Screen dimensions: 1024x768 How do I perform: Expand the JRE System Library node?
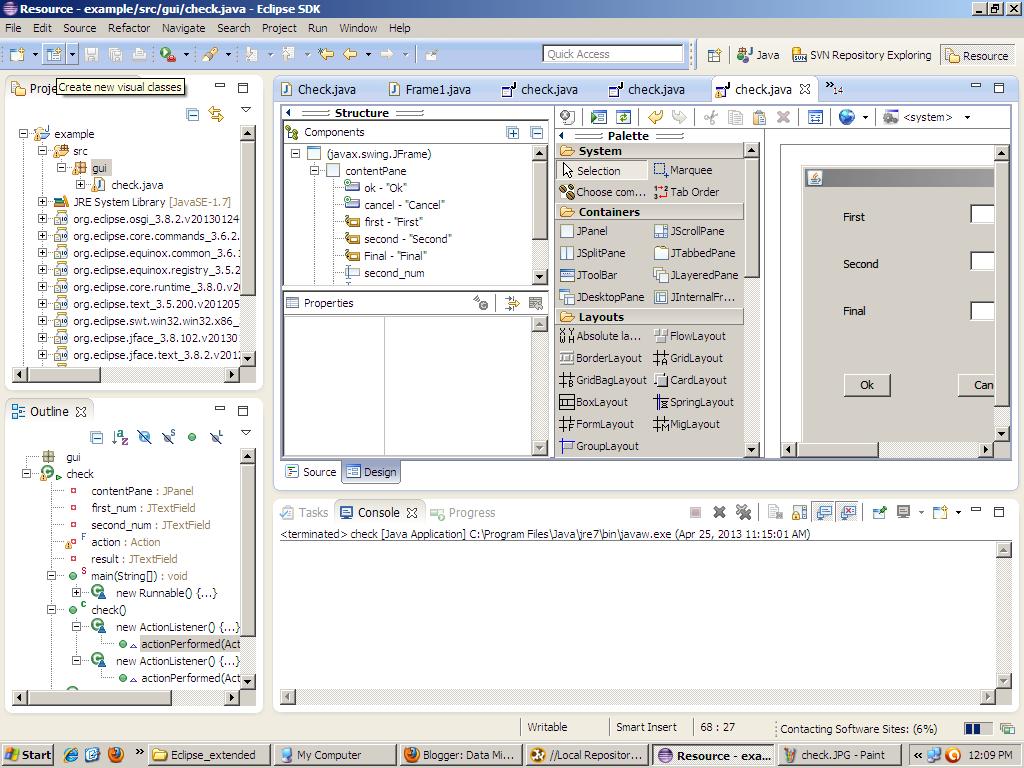(x=42, y=202)
